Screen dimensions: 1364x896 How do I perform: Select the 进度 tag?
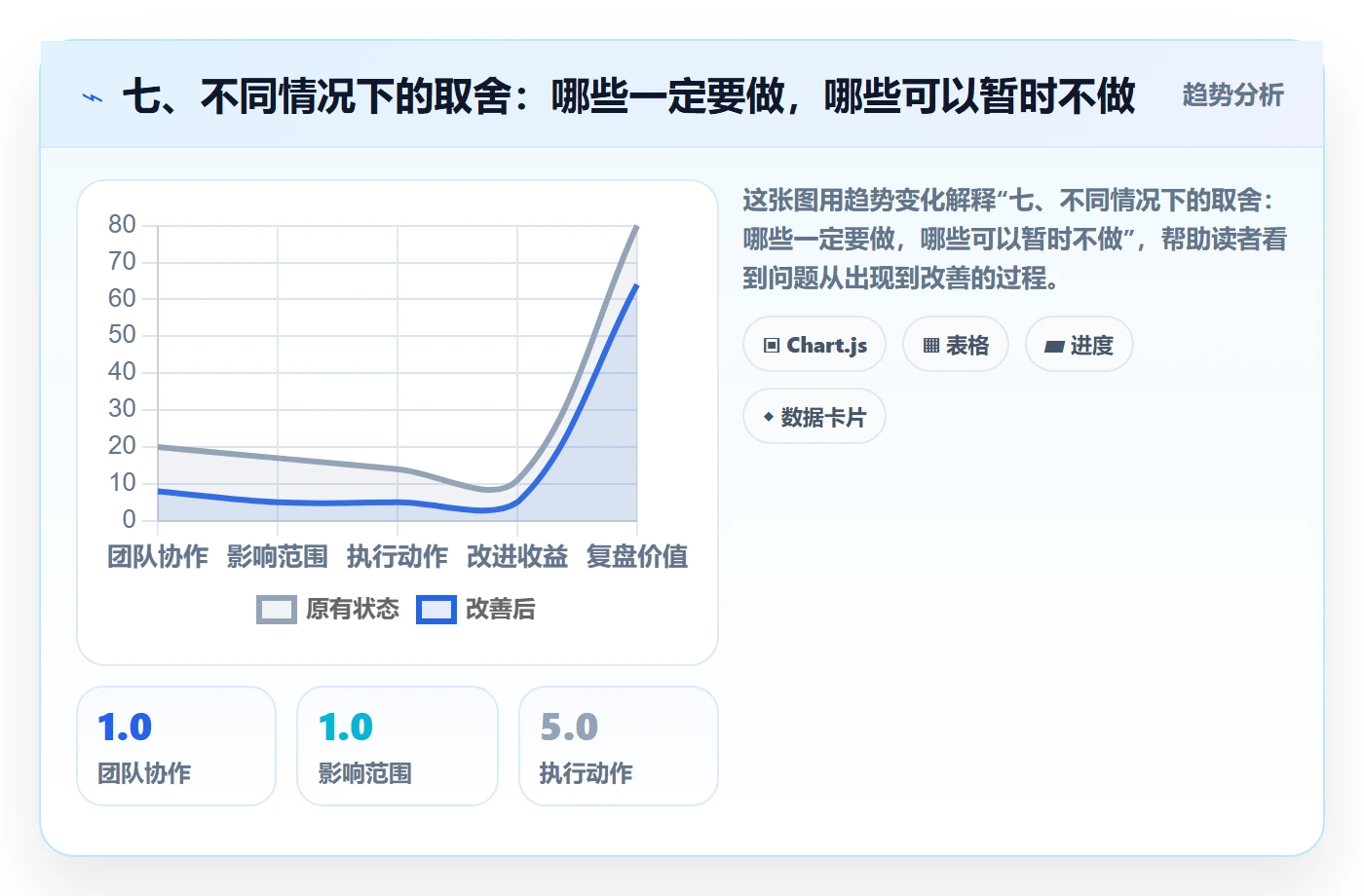[x=1080, y=345]
